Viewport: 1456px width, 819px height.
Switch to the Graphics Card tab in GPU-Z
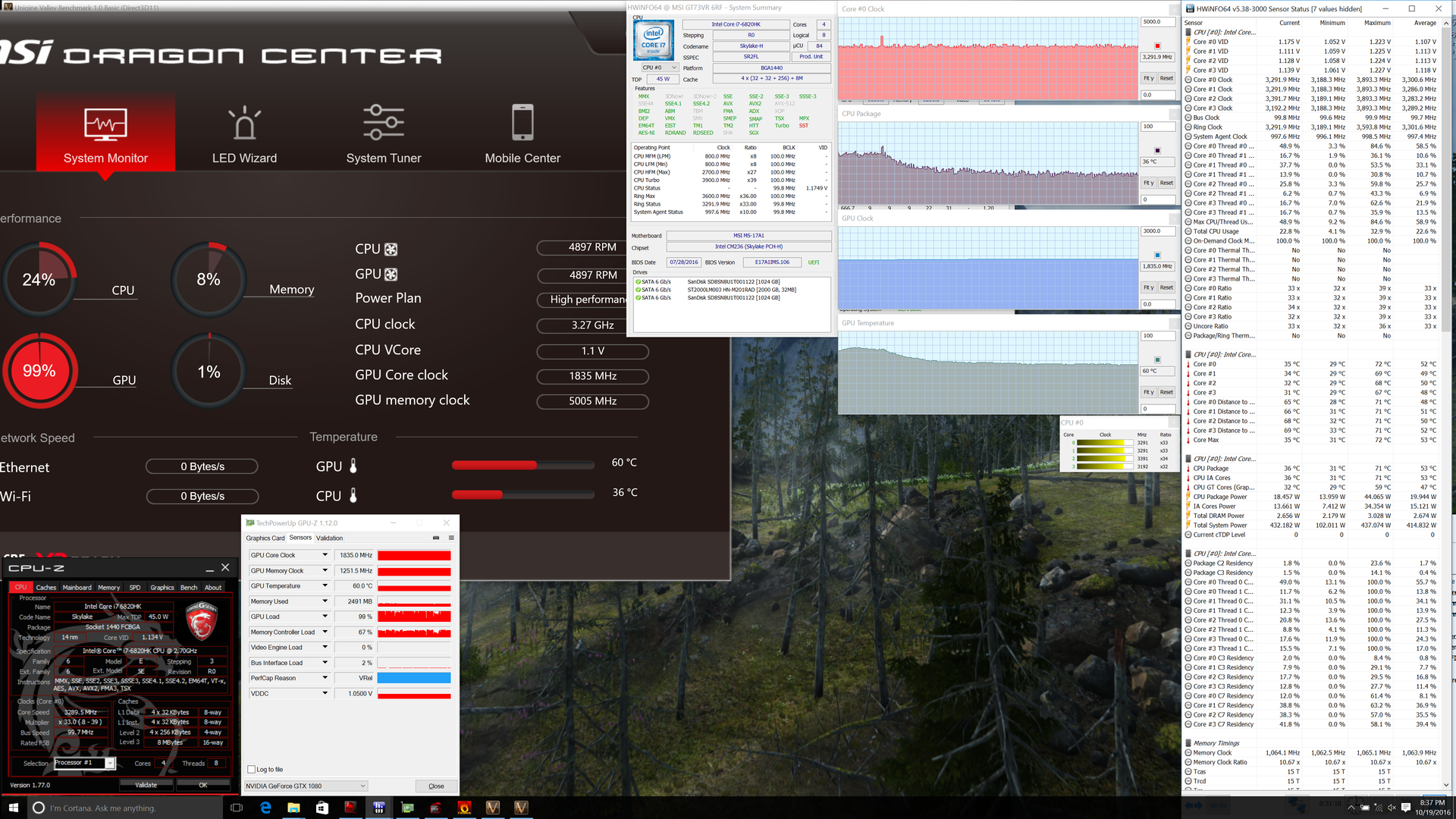265,538
